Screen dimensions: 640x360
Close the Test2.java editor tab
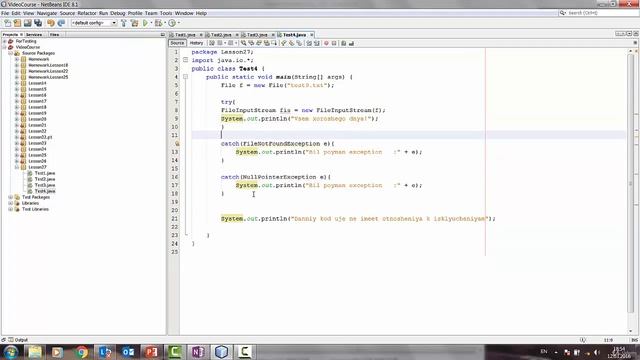coord(237,35)
